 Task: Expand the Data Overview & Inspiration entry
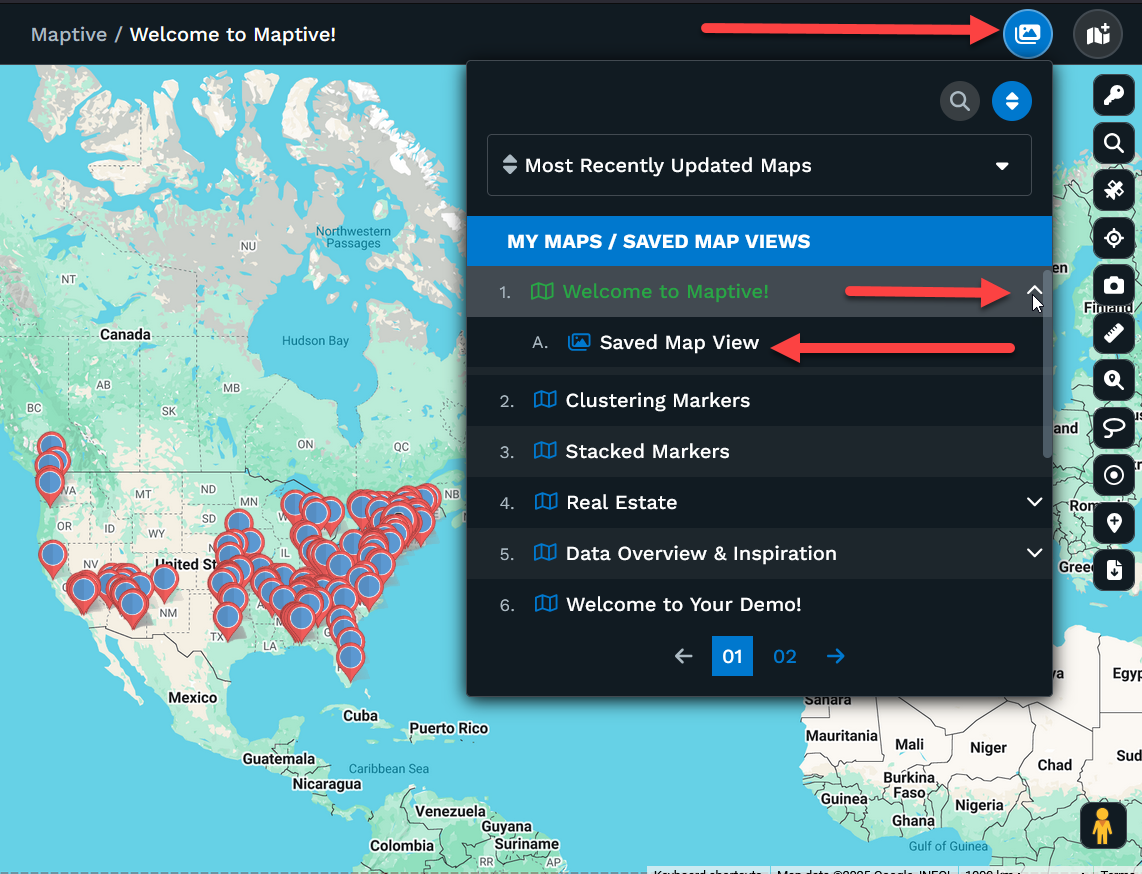(1033, 553)
